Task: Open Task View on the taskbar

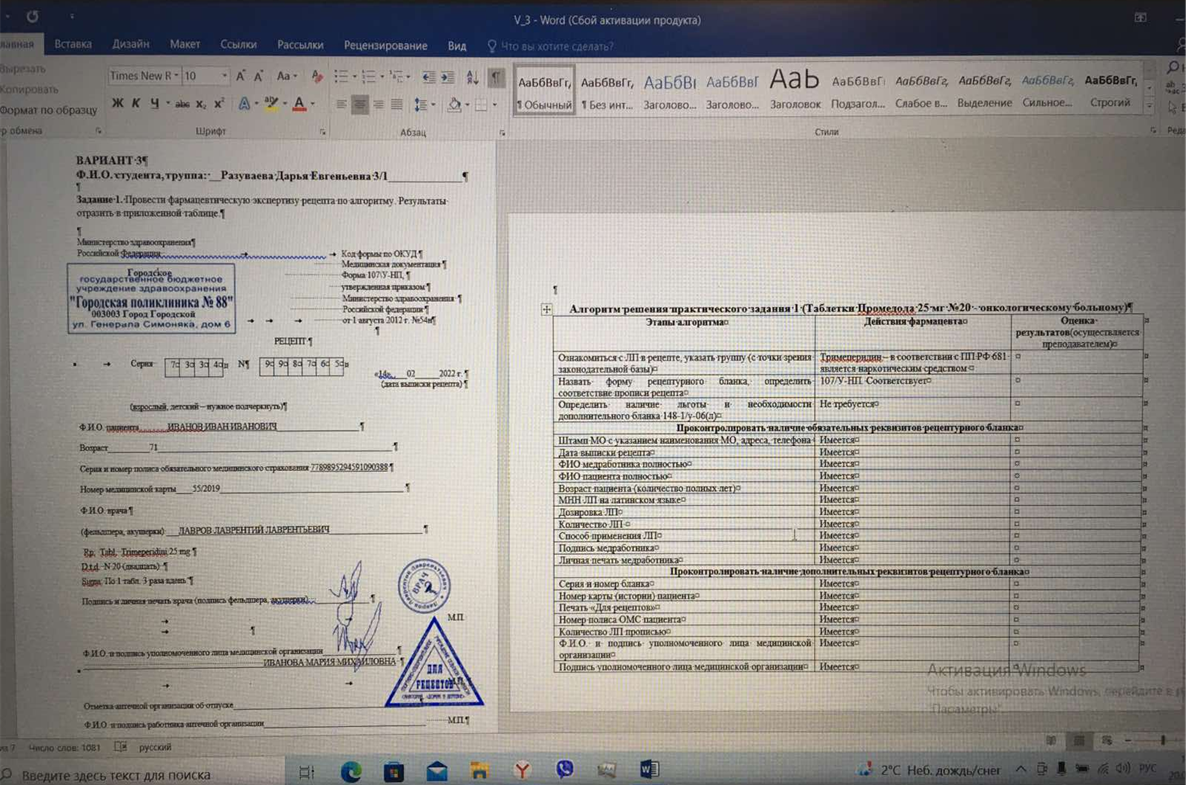Action: tap(307, 773)
